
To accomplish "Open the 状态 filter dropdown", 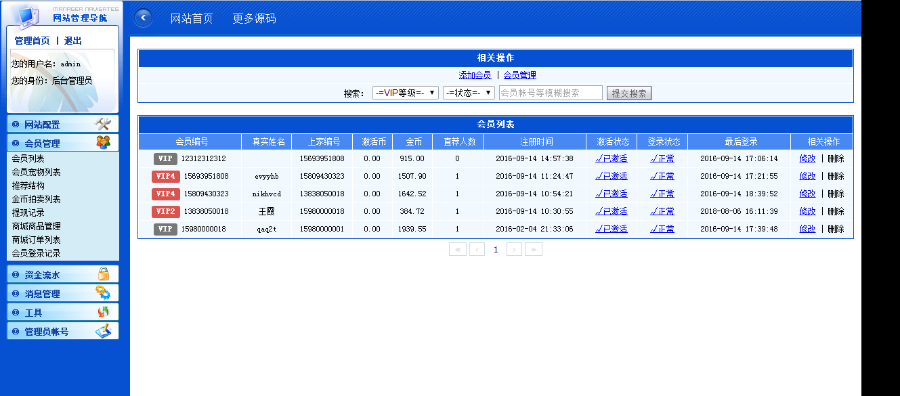I will [469, 93].
